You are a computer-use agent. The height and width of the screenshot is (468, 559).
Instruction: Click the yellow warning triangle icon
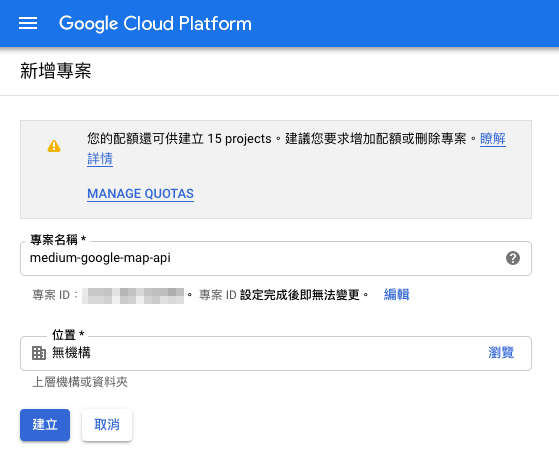pos(54,146)
